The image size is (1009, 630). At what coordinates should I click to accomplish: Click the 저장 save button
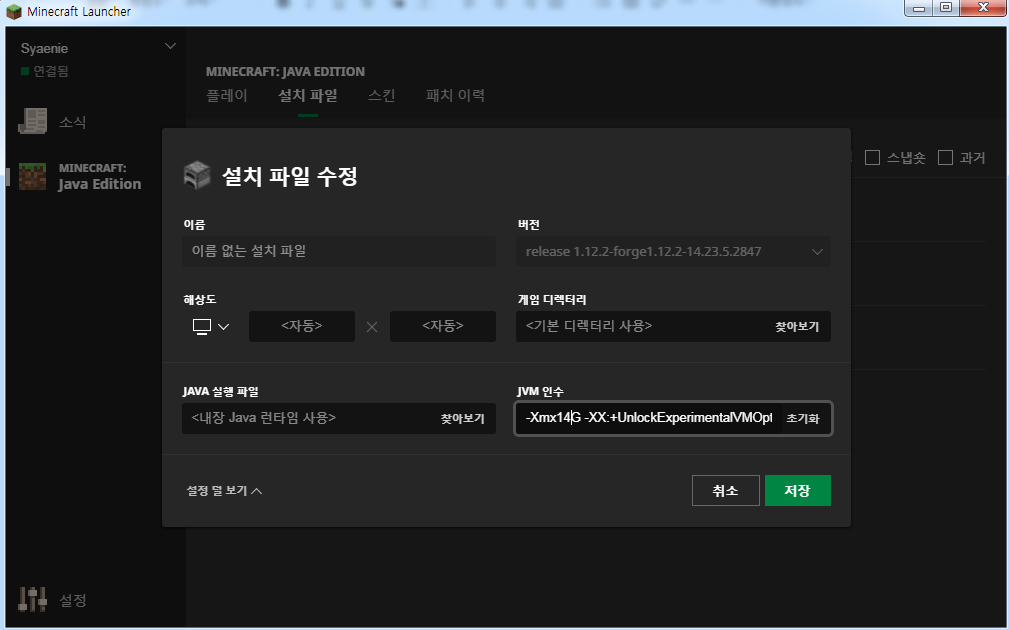click(797, 490)
